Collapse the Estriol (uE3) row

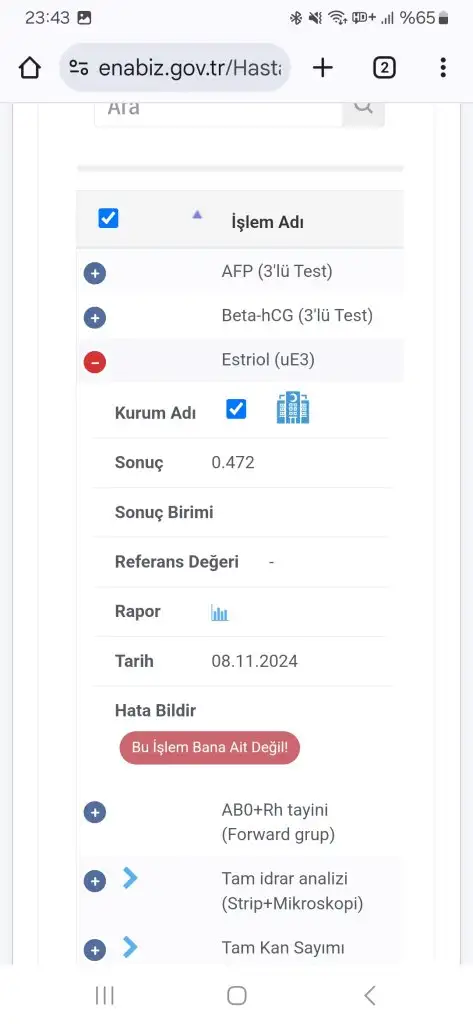tap(95, 362)
